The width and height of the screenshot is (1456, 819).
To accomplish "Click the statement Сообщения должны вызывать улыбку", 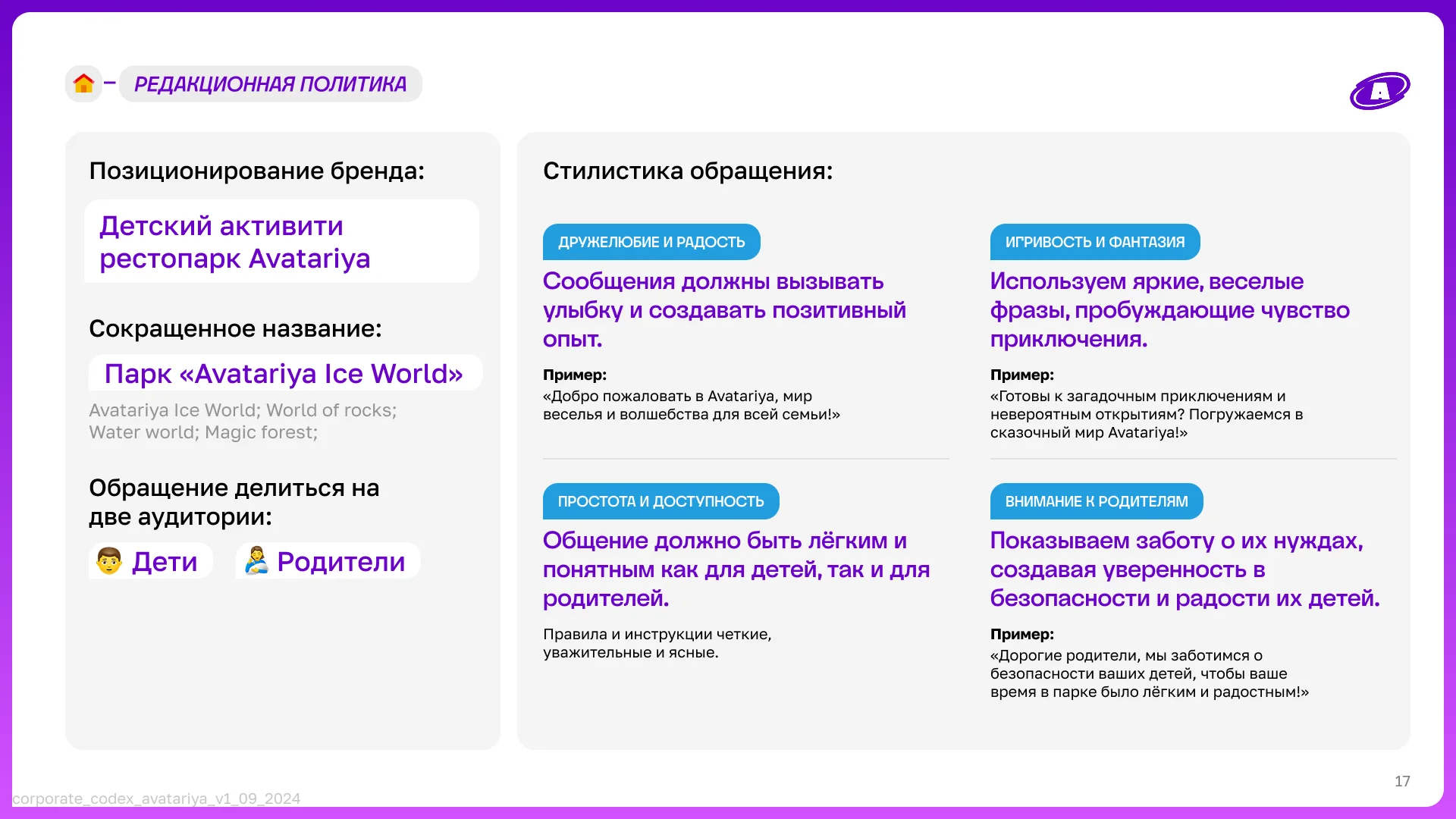I will click(x=724, y=309).
